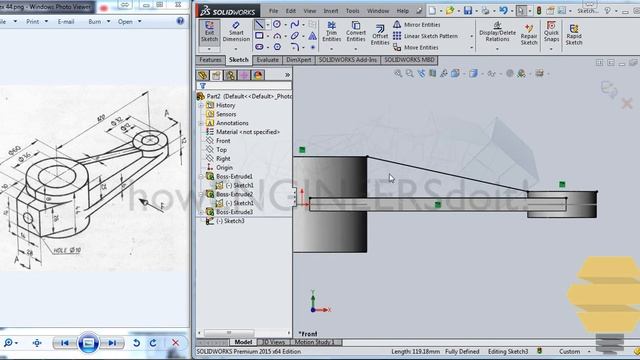The width and height of the screenshot is (640, 360).
Task: Select the Smart Dimension tool
Action: click(x=236, y=32)
